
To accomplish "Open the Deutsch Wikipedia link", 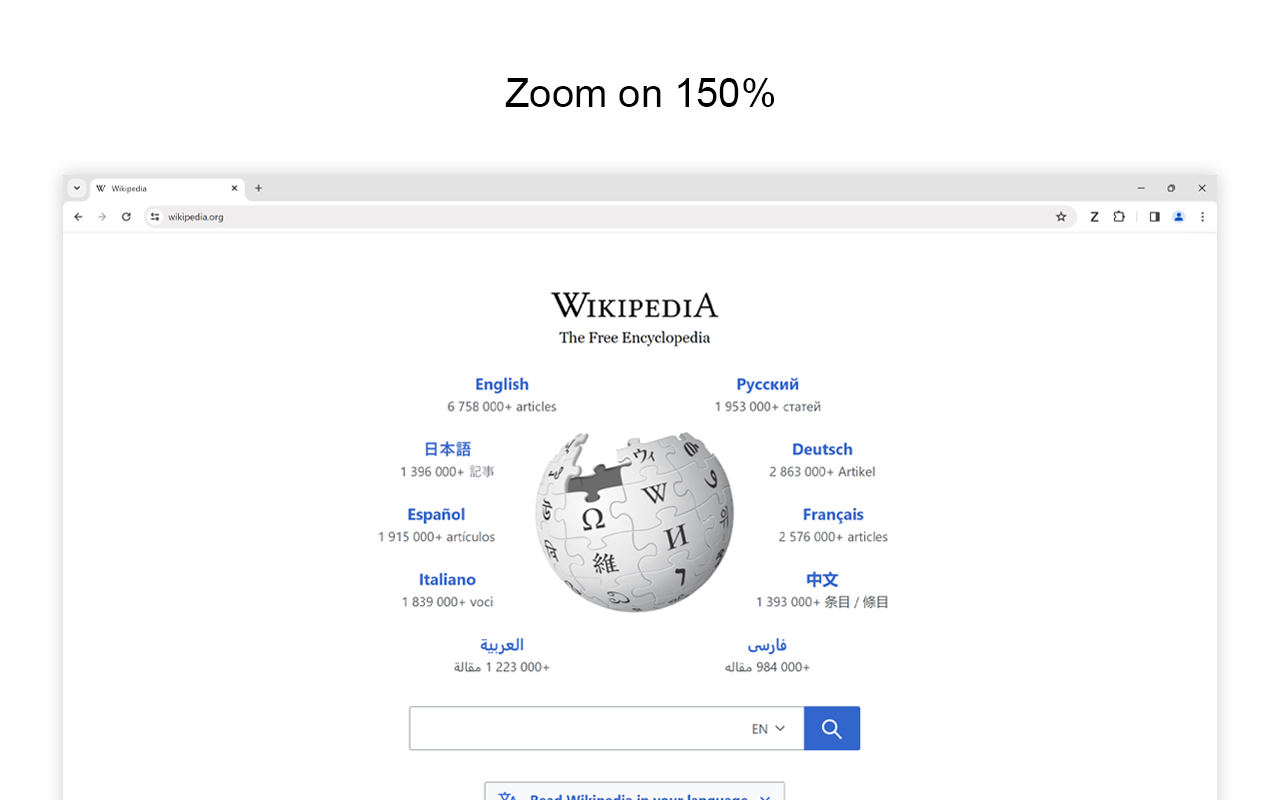I will [822, 449].
